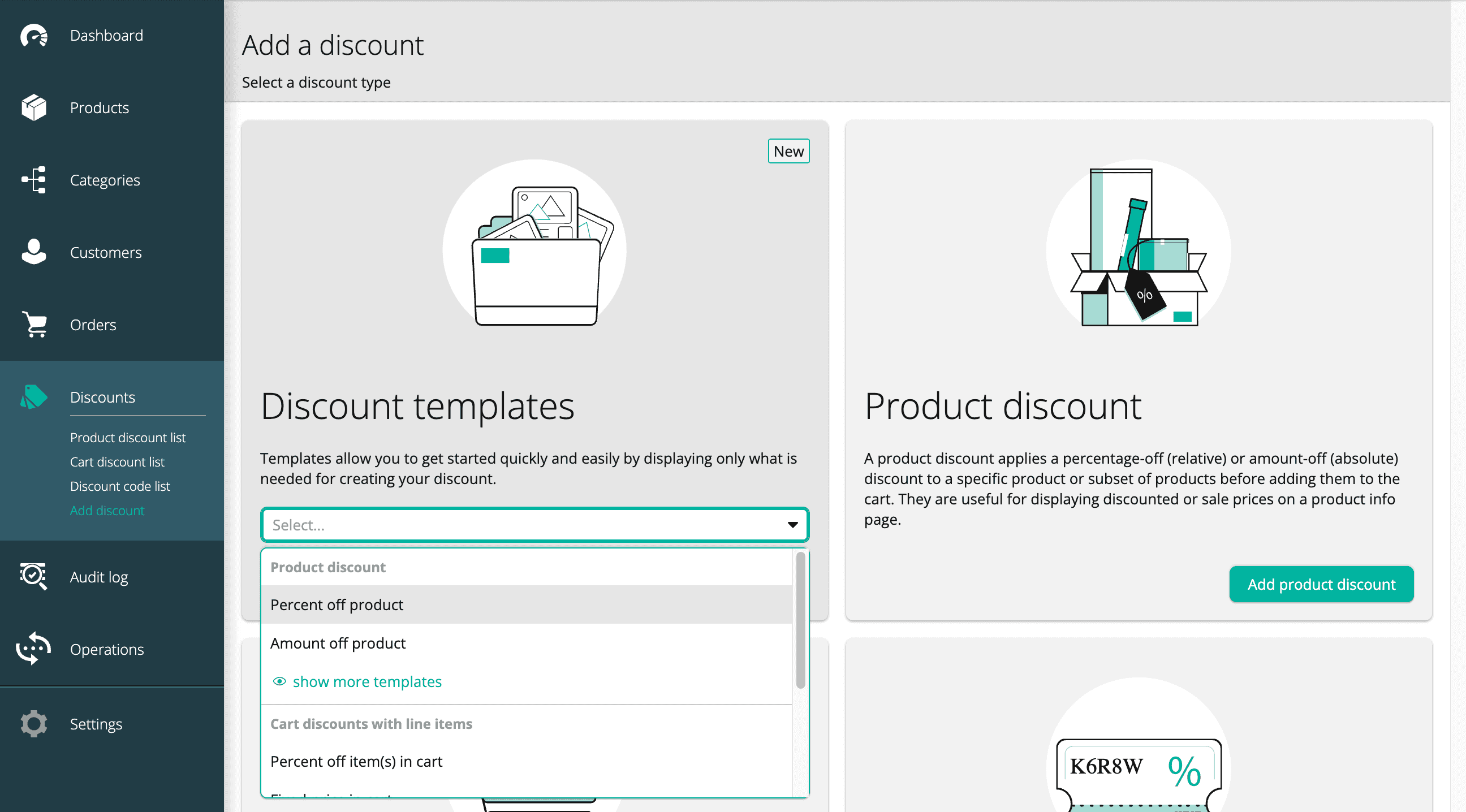Collapse the Discounts sidebar section
Viewport: 1466px width, 812px height.
pos(102,396)
